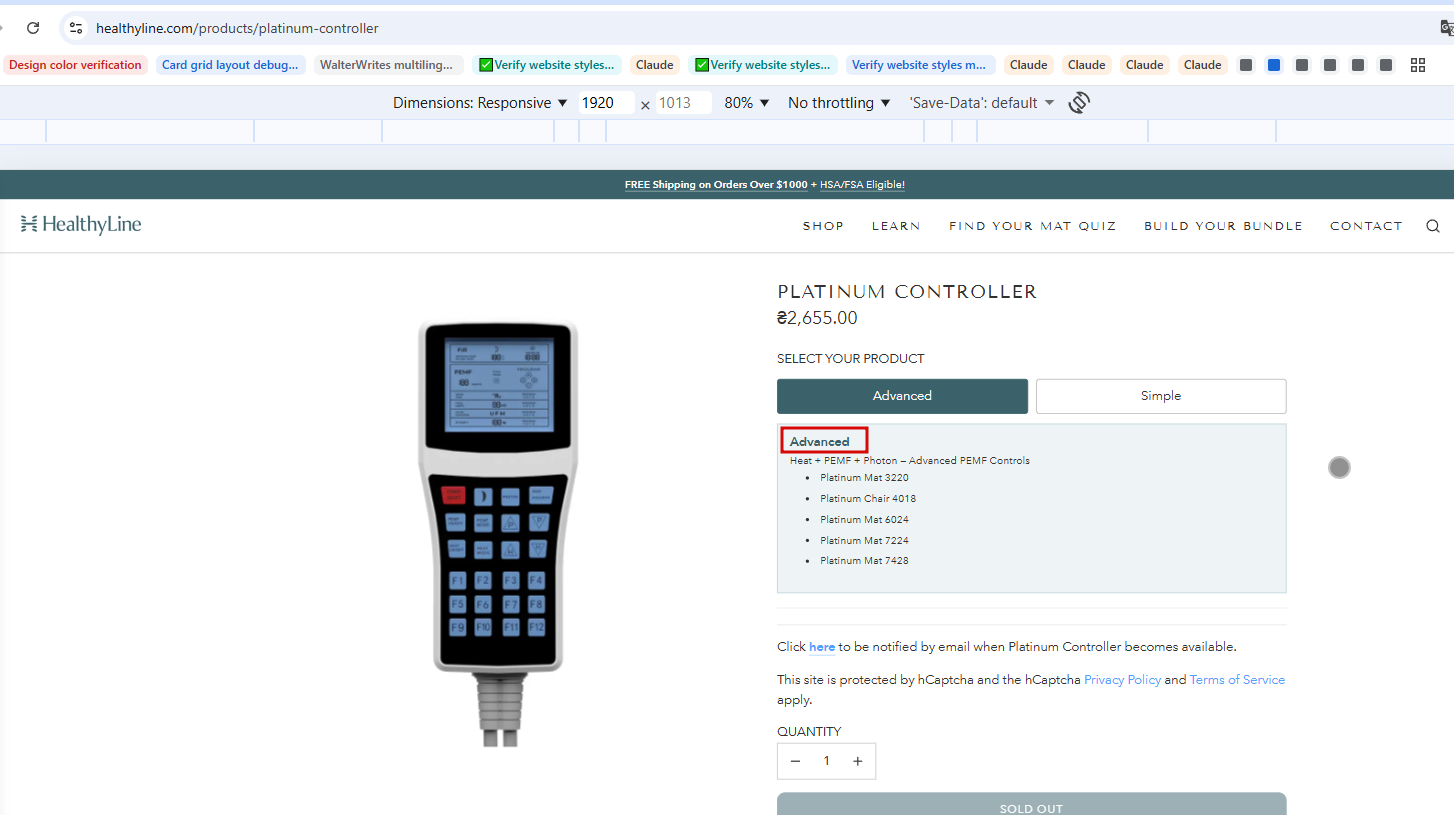Open the Terms of Service link
The width and height of the screenshot is (1454, 815).
[x=1237, y=680]
